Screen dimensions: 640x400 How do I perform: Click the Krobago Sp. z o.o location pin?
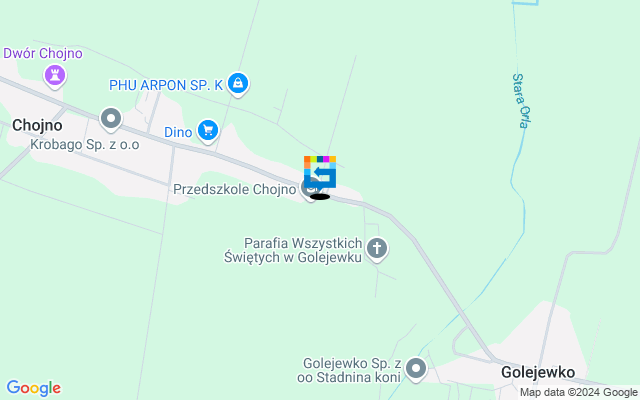pyautogui.click(x=111, y=119)
